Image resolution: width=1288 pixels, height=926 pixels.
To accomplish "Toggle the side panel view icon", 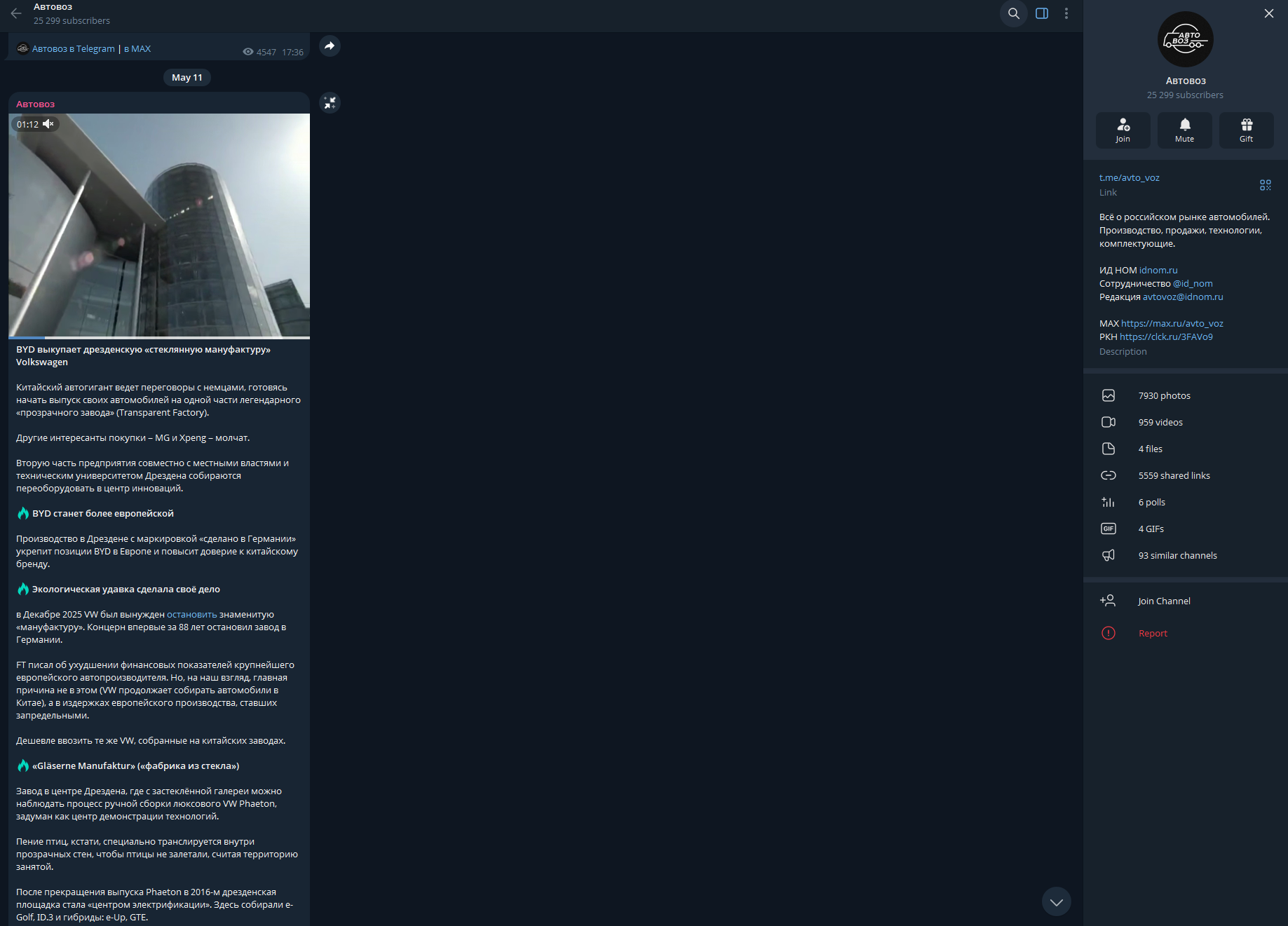I will pos(1042,13).
